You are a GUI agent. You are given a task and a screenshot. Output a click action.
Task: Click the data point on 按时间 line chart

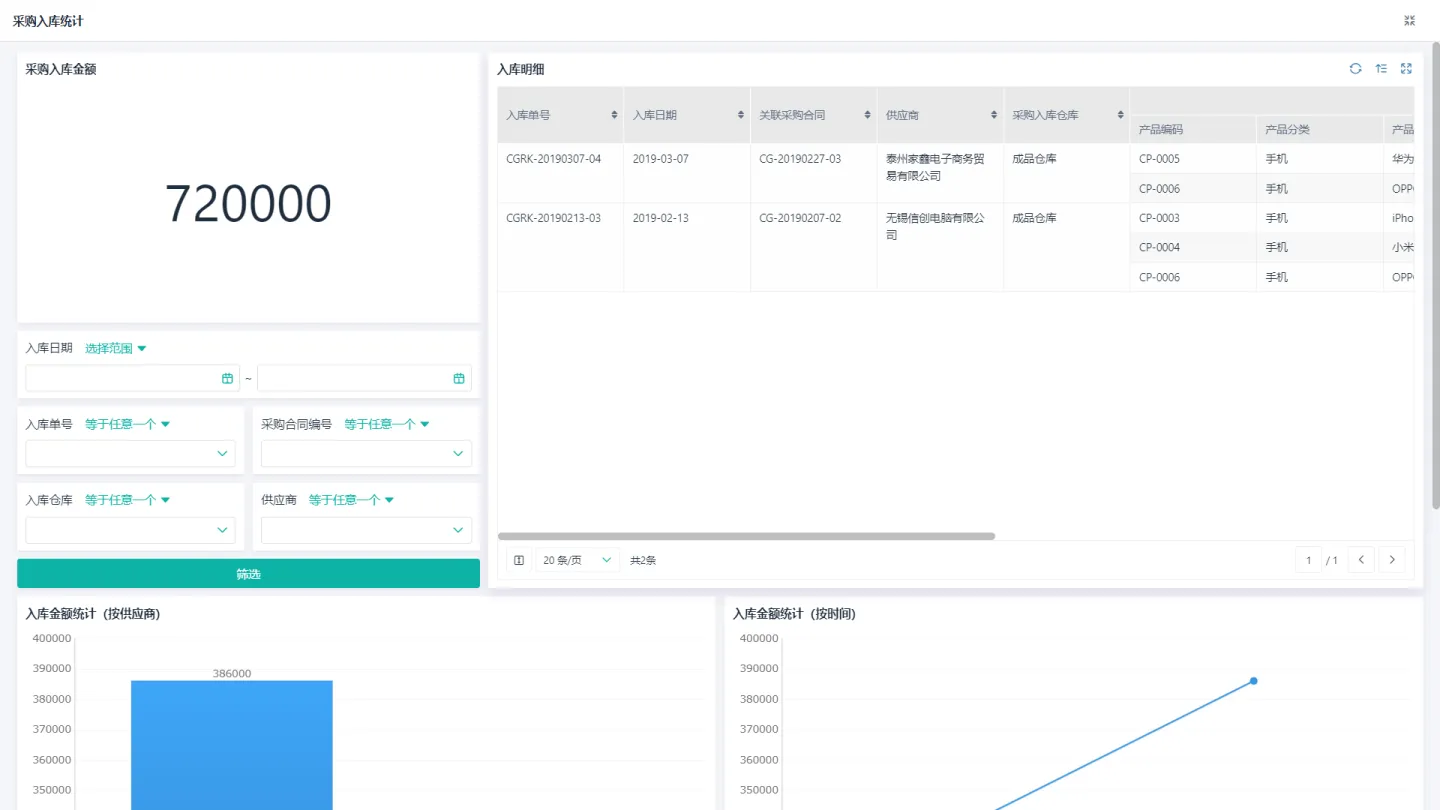pos(1253,681)
